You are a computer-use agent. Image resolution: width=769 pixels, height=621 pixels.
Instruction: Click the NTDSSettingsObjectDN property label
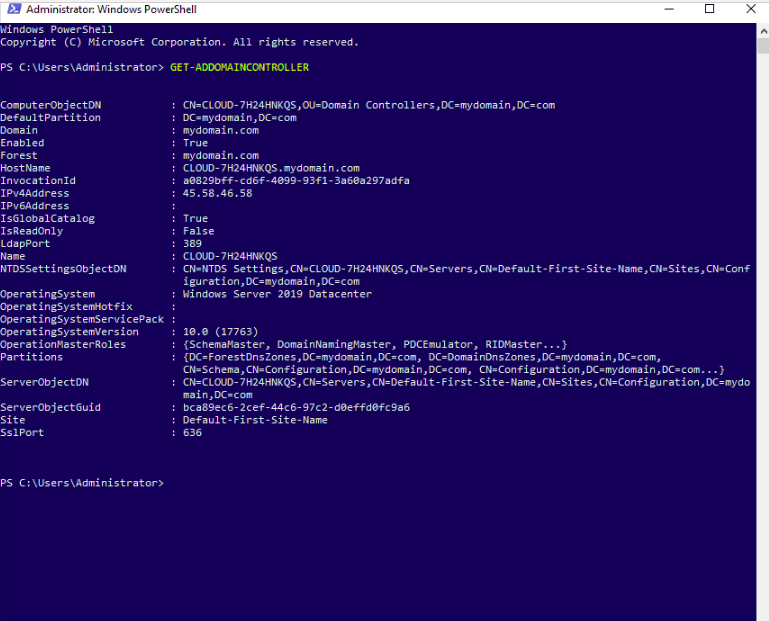(63, 269)
